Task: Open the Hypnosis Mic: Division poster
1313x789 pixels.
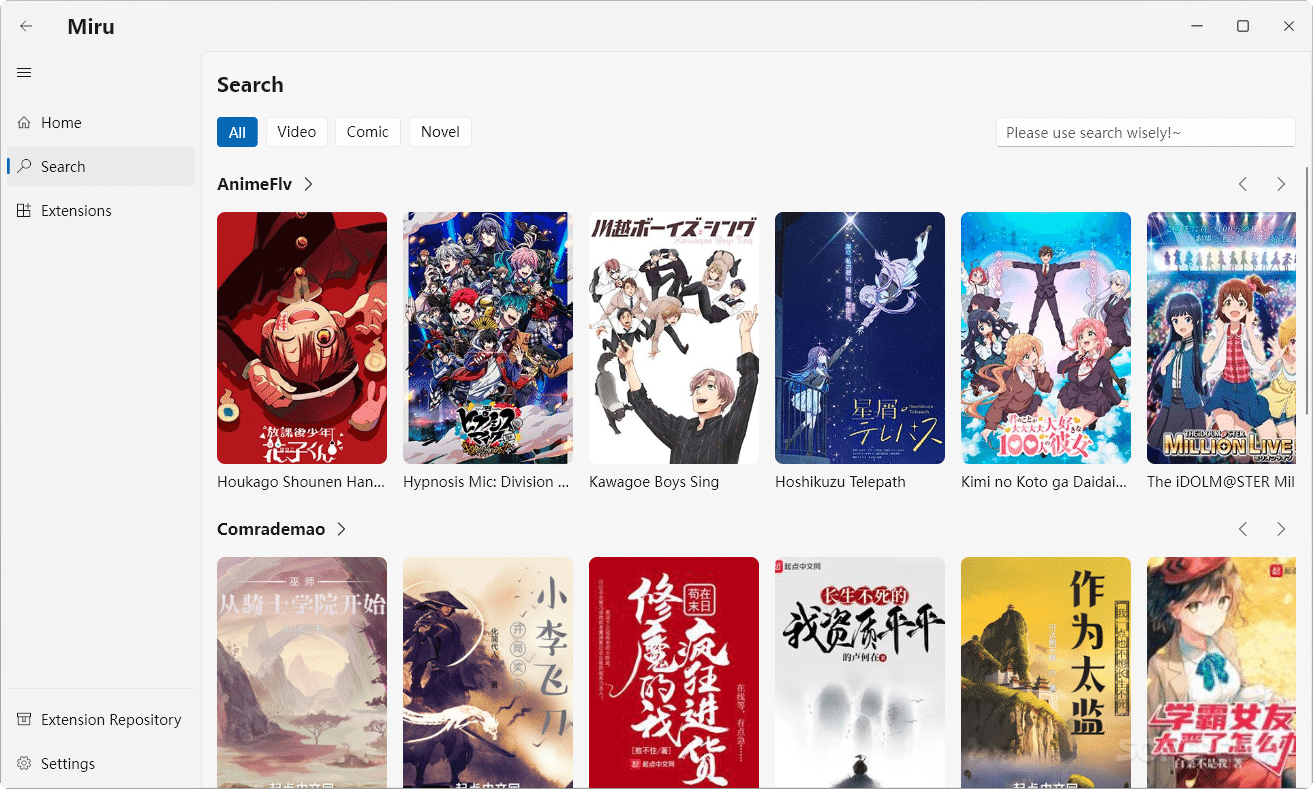Action: tap(488, 338)
